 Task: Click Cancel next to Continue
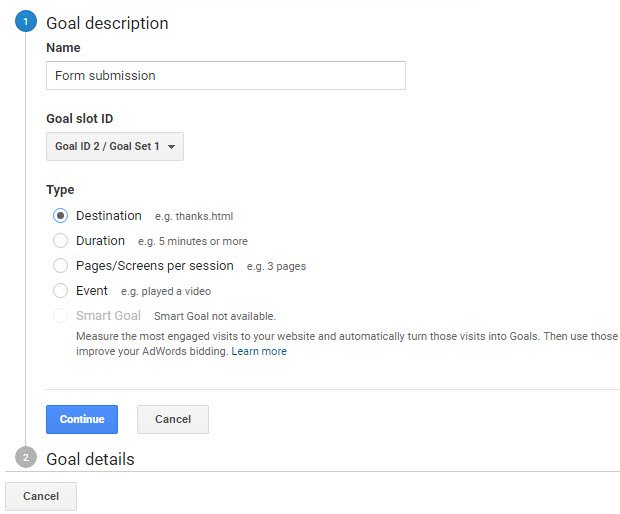173,419
